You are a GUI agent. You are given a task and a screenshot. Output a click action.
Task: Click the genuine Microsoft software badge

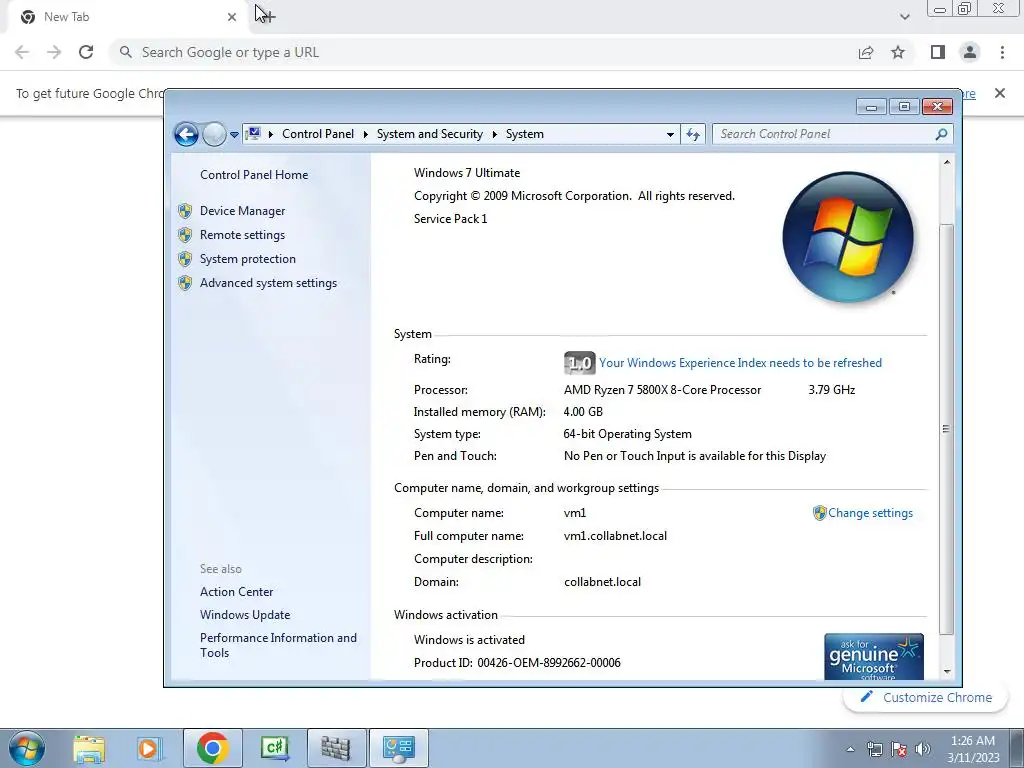[874, 657]
